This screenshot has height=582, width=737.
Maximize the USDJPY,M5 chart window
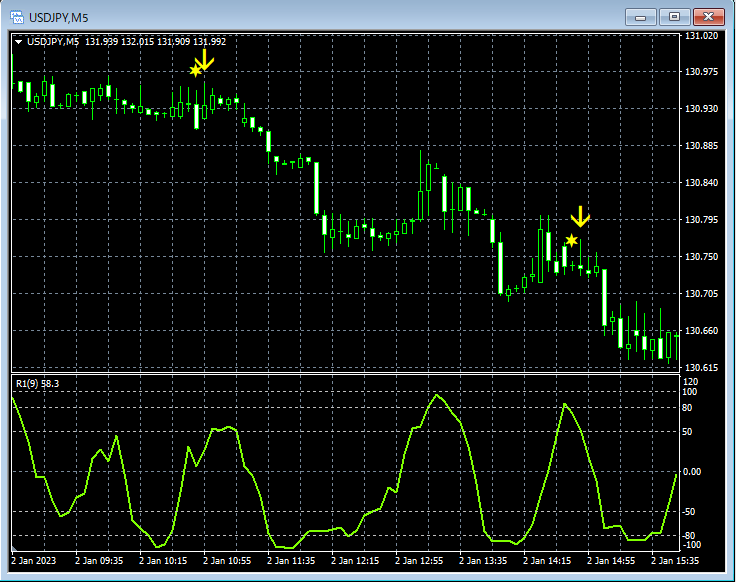(x=674, y=17)
